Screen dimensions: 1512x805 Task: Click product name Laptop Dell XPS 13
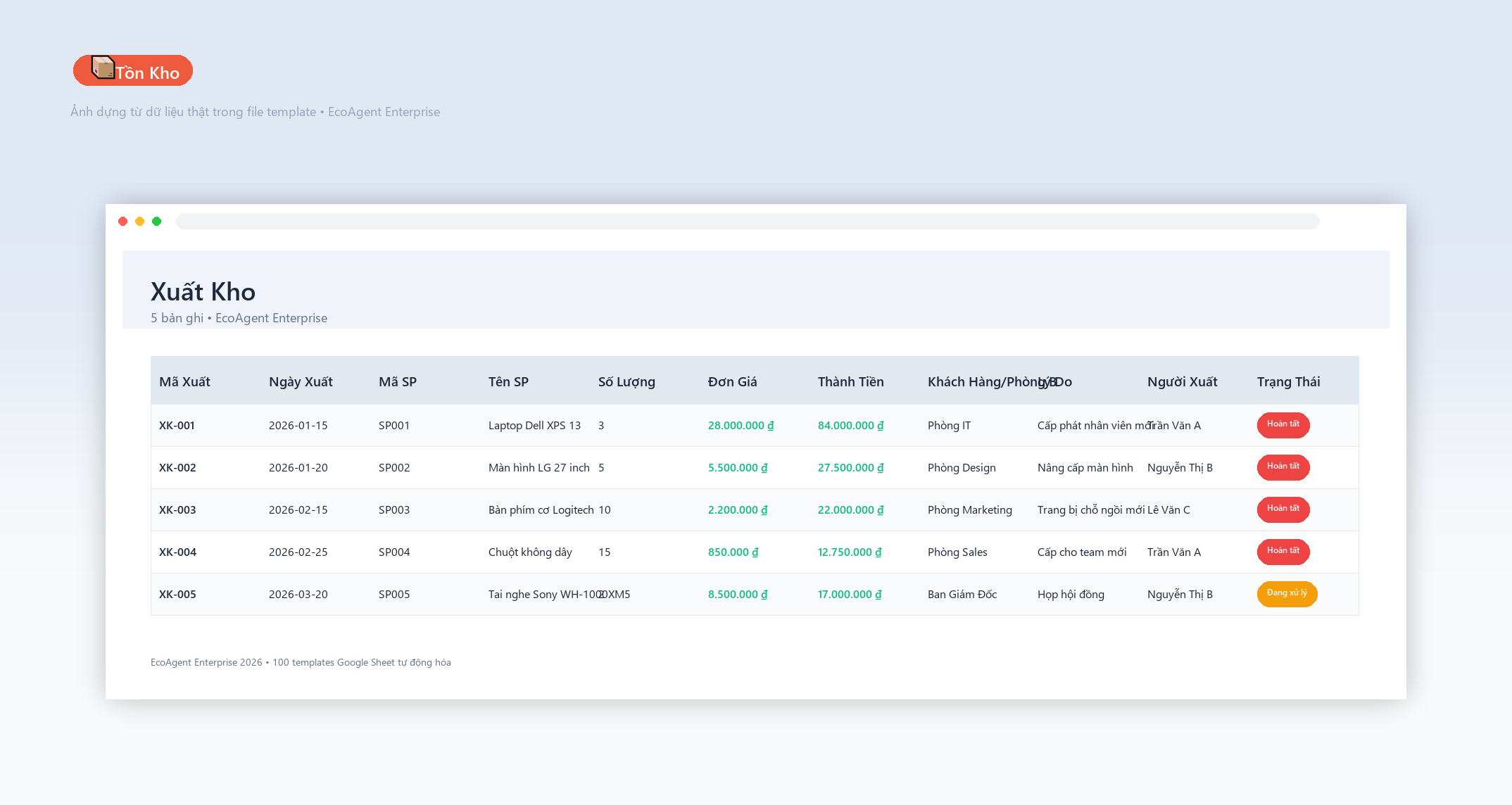(x=534, y=426)
